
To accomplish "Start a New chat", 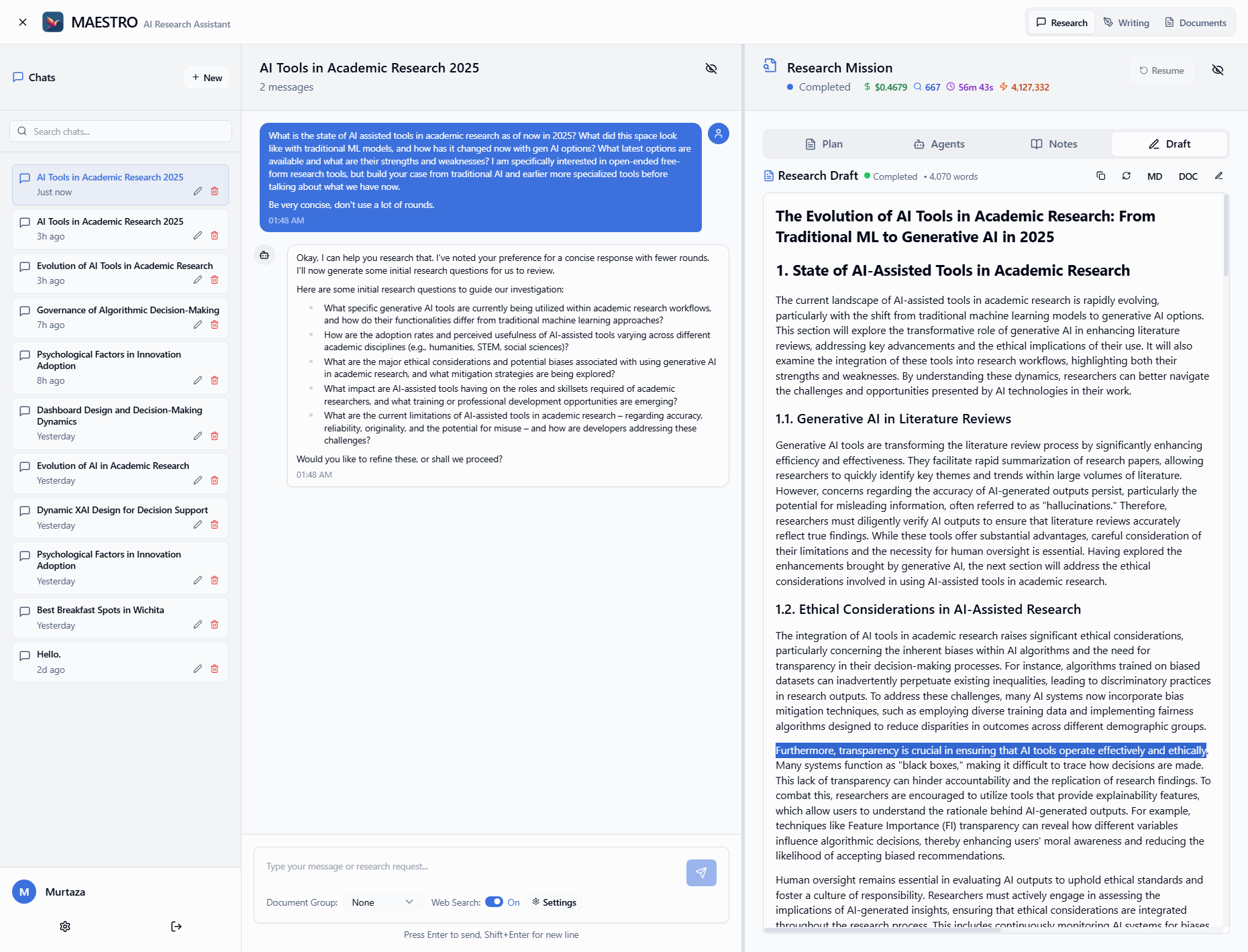I will [x=207, y=78].
